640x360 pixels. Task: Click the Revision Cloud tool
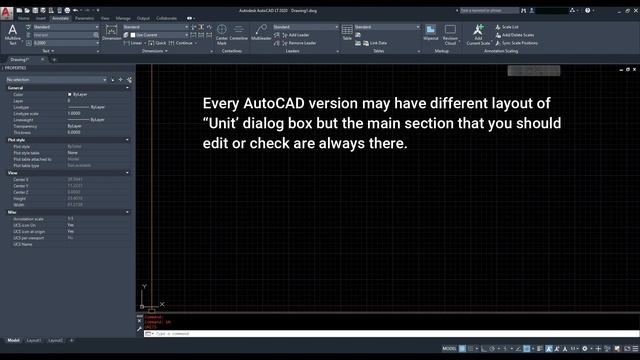(450, 34)
